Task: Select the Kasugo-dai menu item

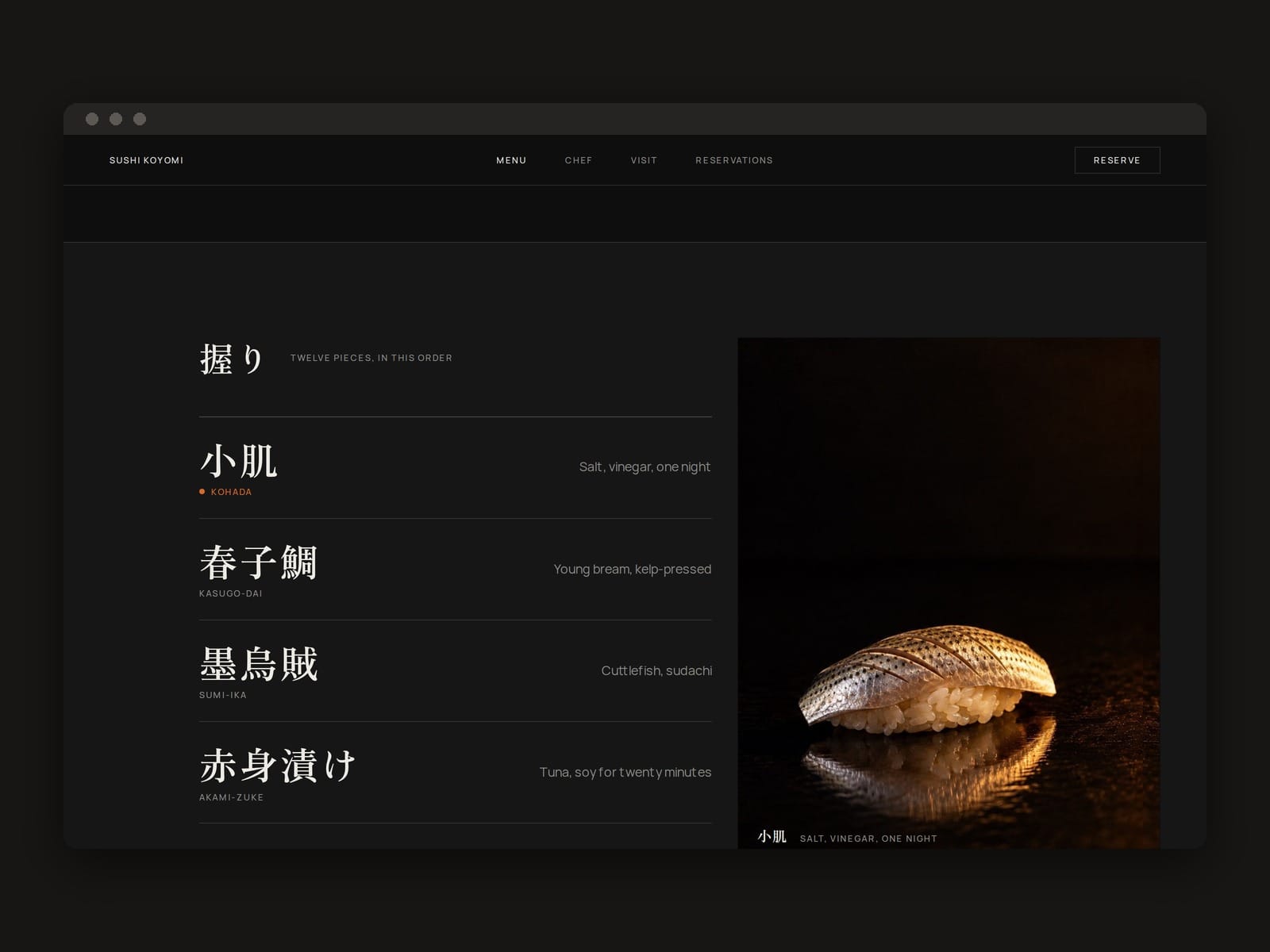Action: [x=455, y=570]
